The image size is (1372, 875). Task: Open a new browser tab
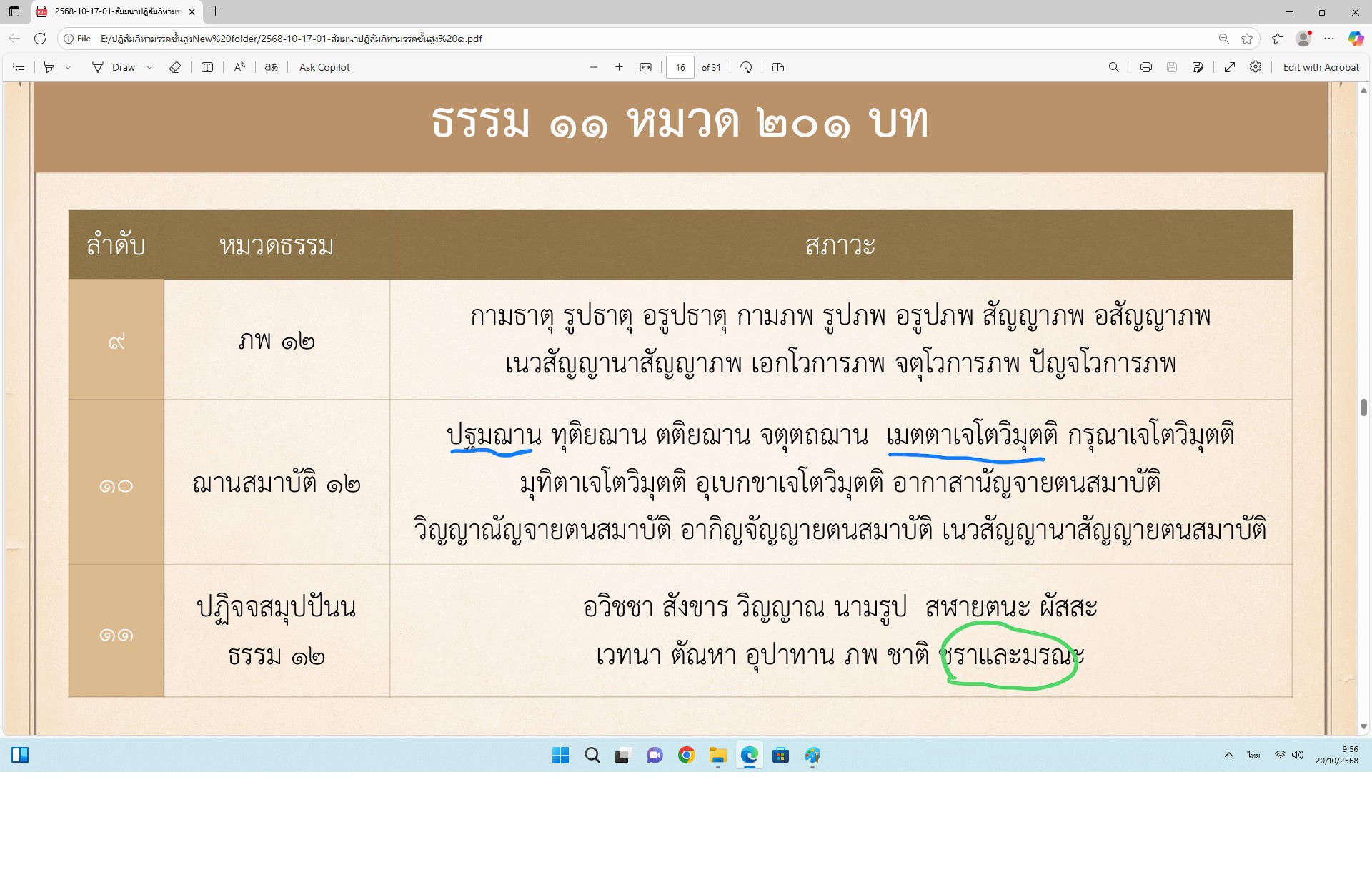(215, 11)
